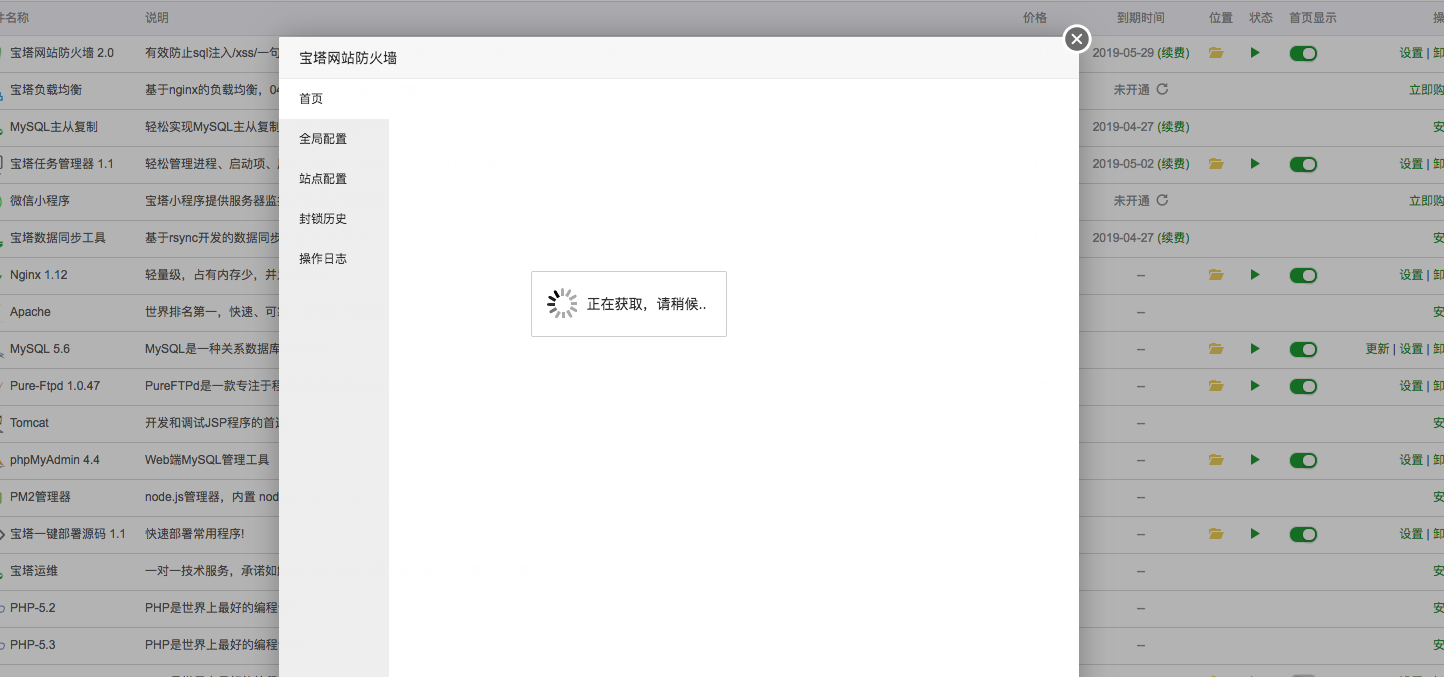
Task: Click status play icon for 宝塔任务管理器 1.1
Action: pyautogui.click(x=1255, y=164)
